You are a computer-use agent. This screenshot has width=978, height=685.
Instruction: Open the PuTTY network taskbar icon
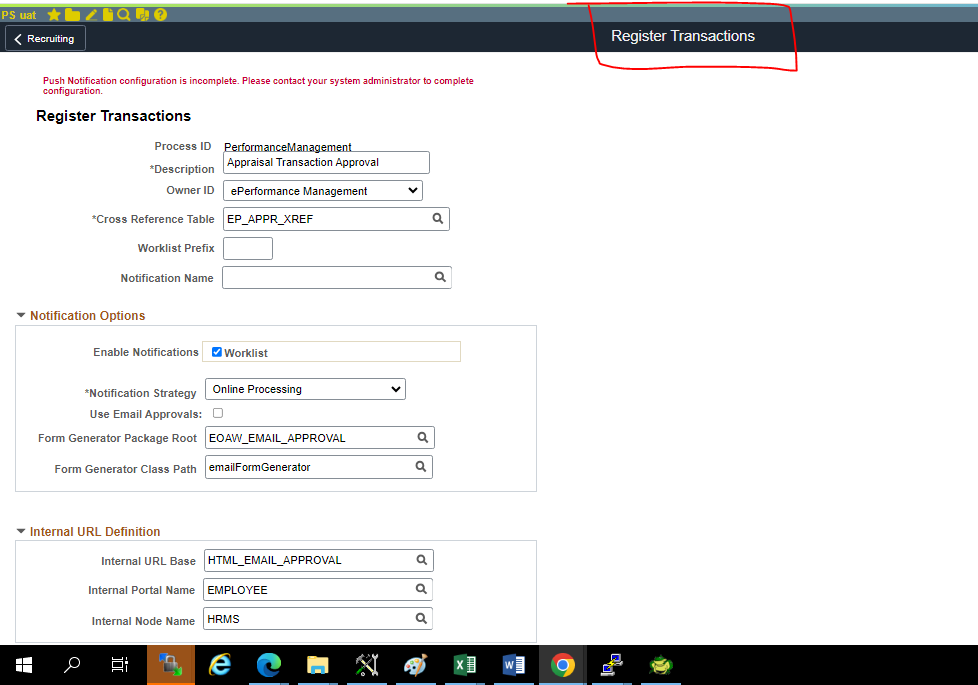(612, 665)
